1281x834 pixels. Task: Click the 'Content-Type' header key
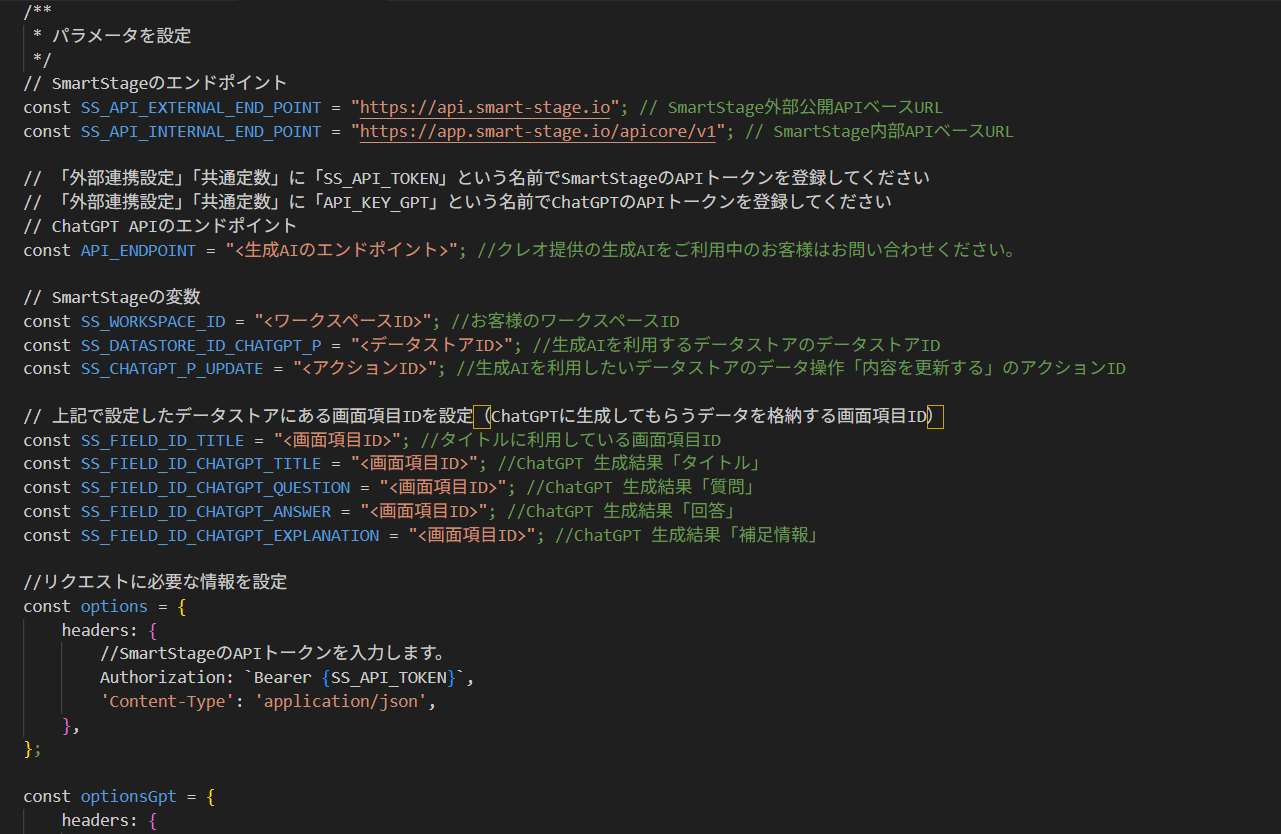167,702
